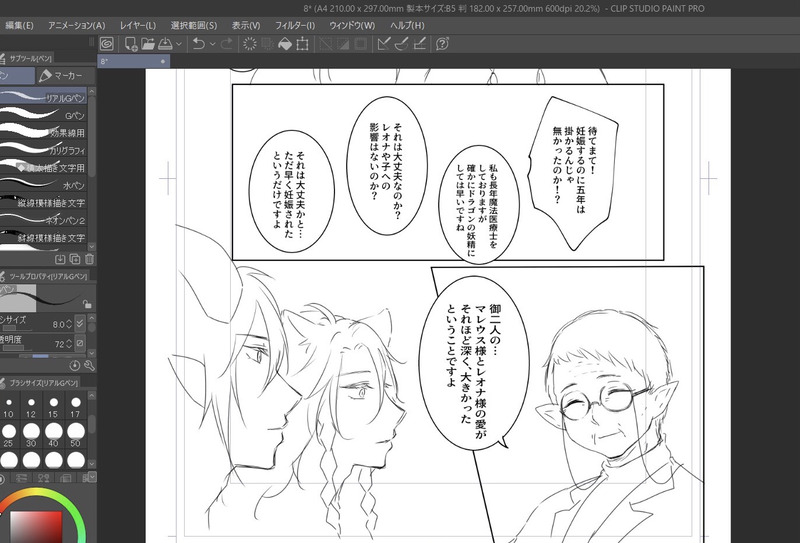This screenshot has width=800, height=543.
Task: Click the Show selection border icon
Action: point(361,44)
